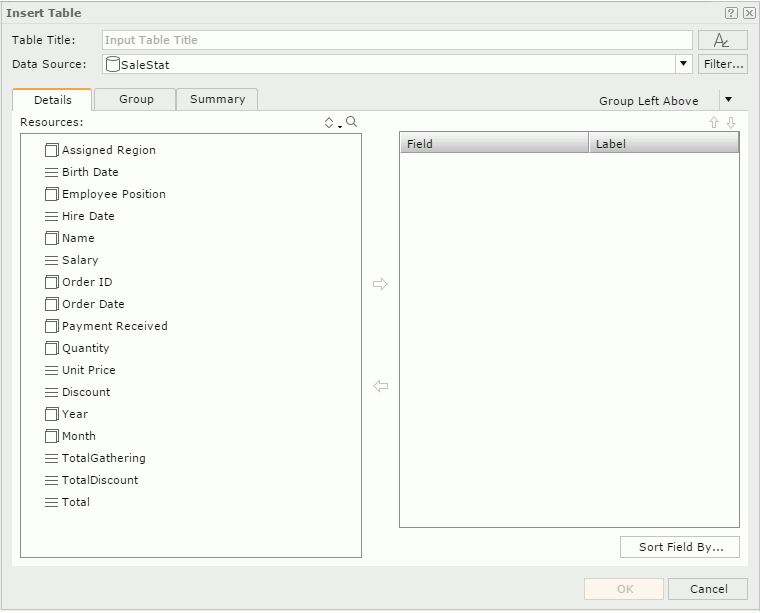Cancel the Insert Table dialog
This screenshot has height=613, width=760.
click(x=708, y=589)
